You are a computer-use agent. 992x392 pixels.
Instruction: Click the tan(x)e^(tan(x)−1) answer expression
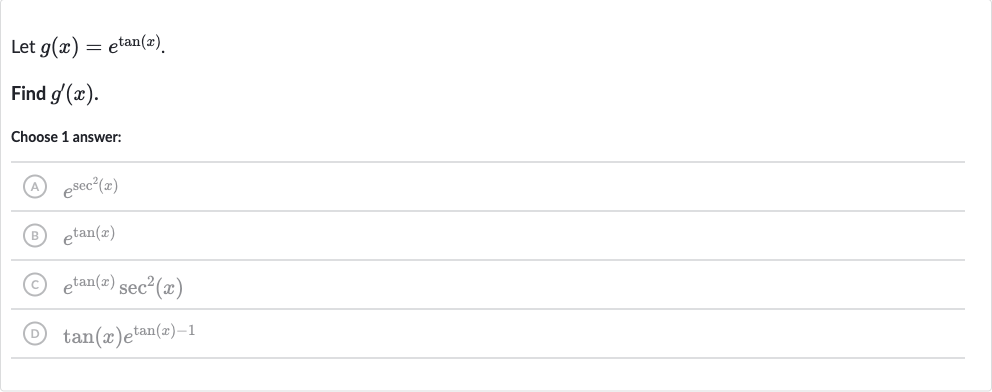[x=129, y=334]
